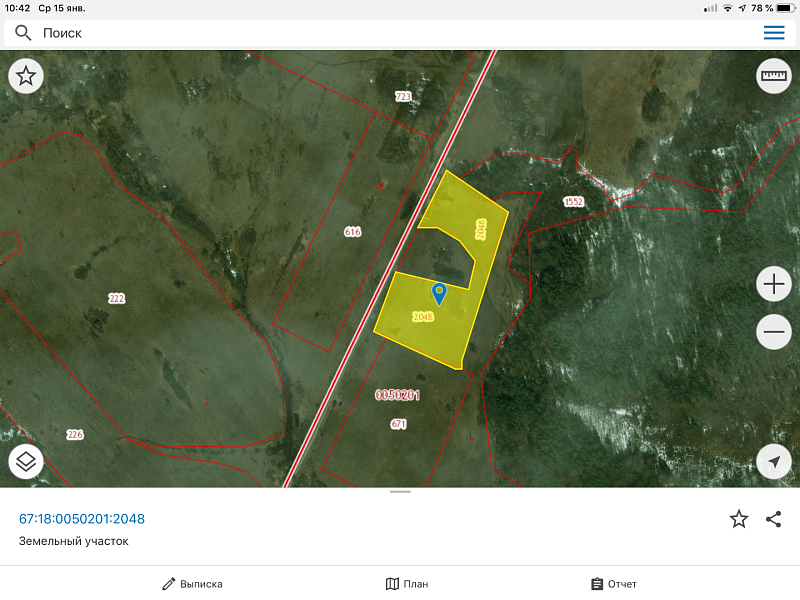Open the Выписка tab

(x=193, y=584)
